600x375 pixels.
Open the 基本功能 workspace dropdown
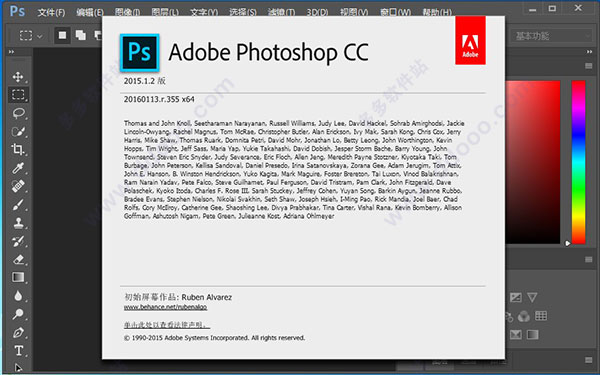[x=552, y=36]
